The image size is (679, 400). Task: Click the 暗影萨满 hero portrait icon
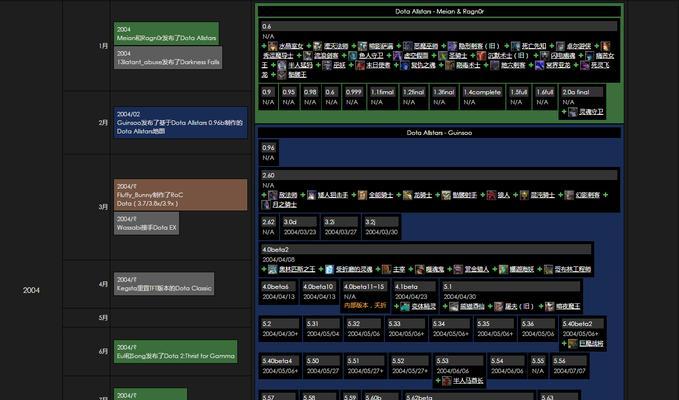[x=362, y=46]
